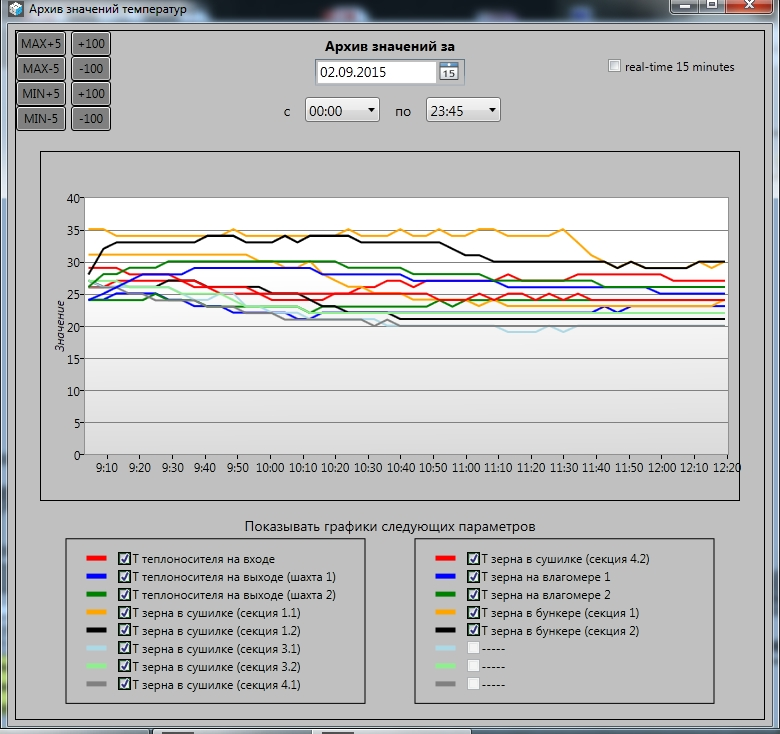This screenshot has width=780, height=734.
Task: Click red swatch for Т теплоносителя на входе
Action: [x=97, y=559]
